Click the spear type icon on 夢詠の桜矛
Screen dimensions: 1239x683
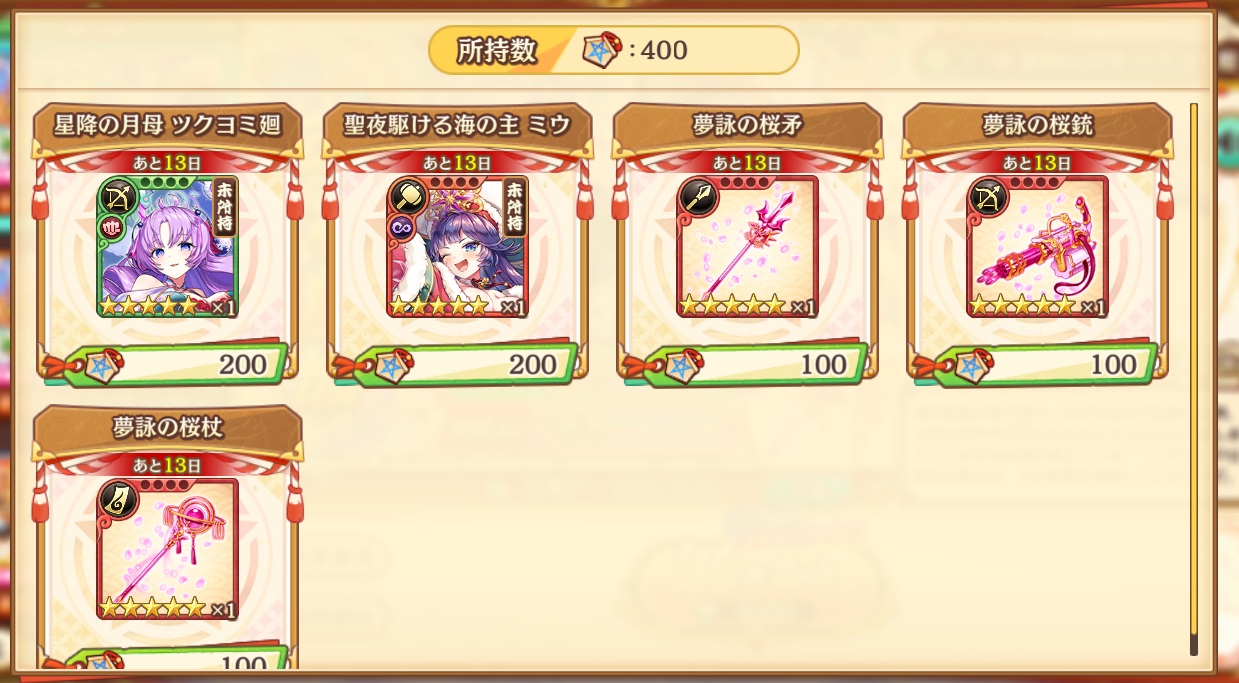[697, 196]
